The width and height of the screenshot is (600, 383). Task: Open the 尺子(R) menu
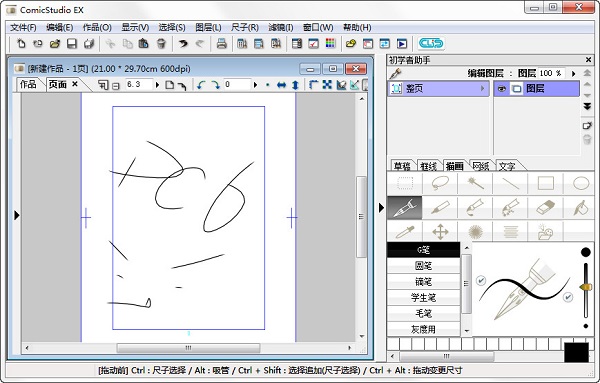[x=245, y=28]
